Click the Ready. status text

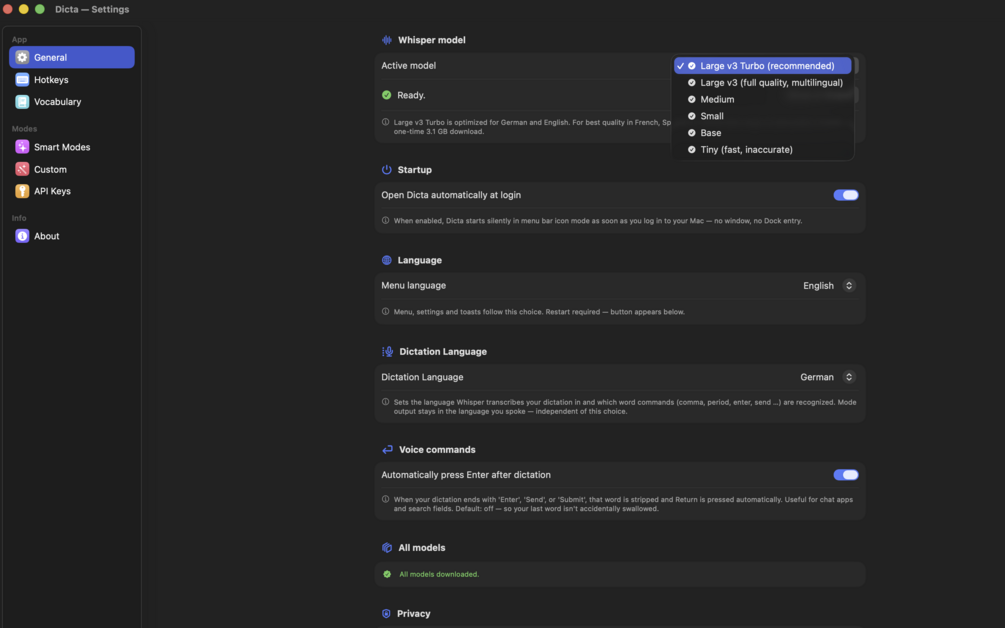(x=411, y=95)
